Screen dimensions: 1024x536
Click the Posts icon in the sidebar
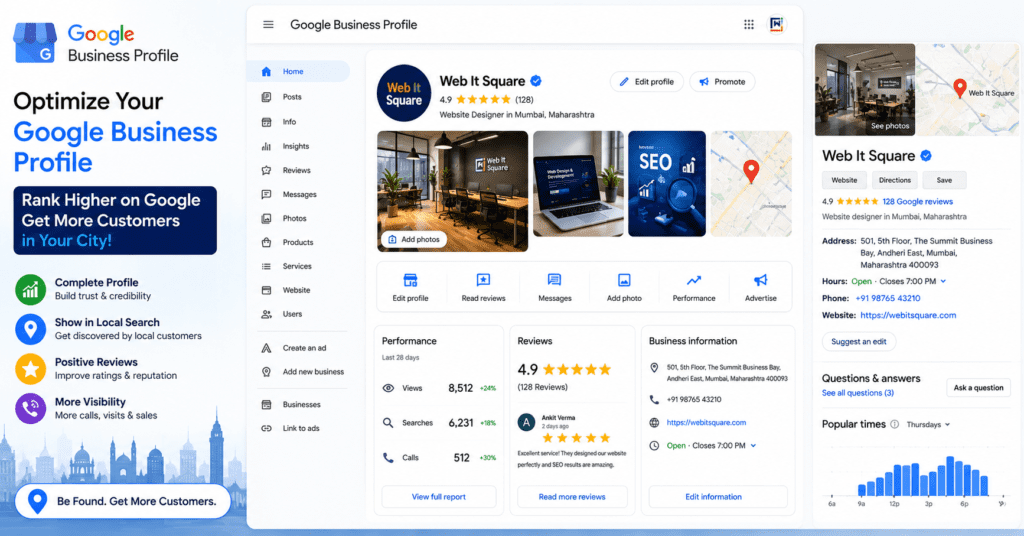tap(266, 97)
